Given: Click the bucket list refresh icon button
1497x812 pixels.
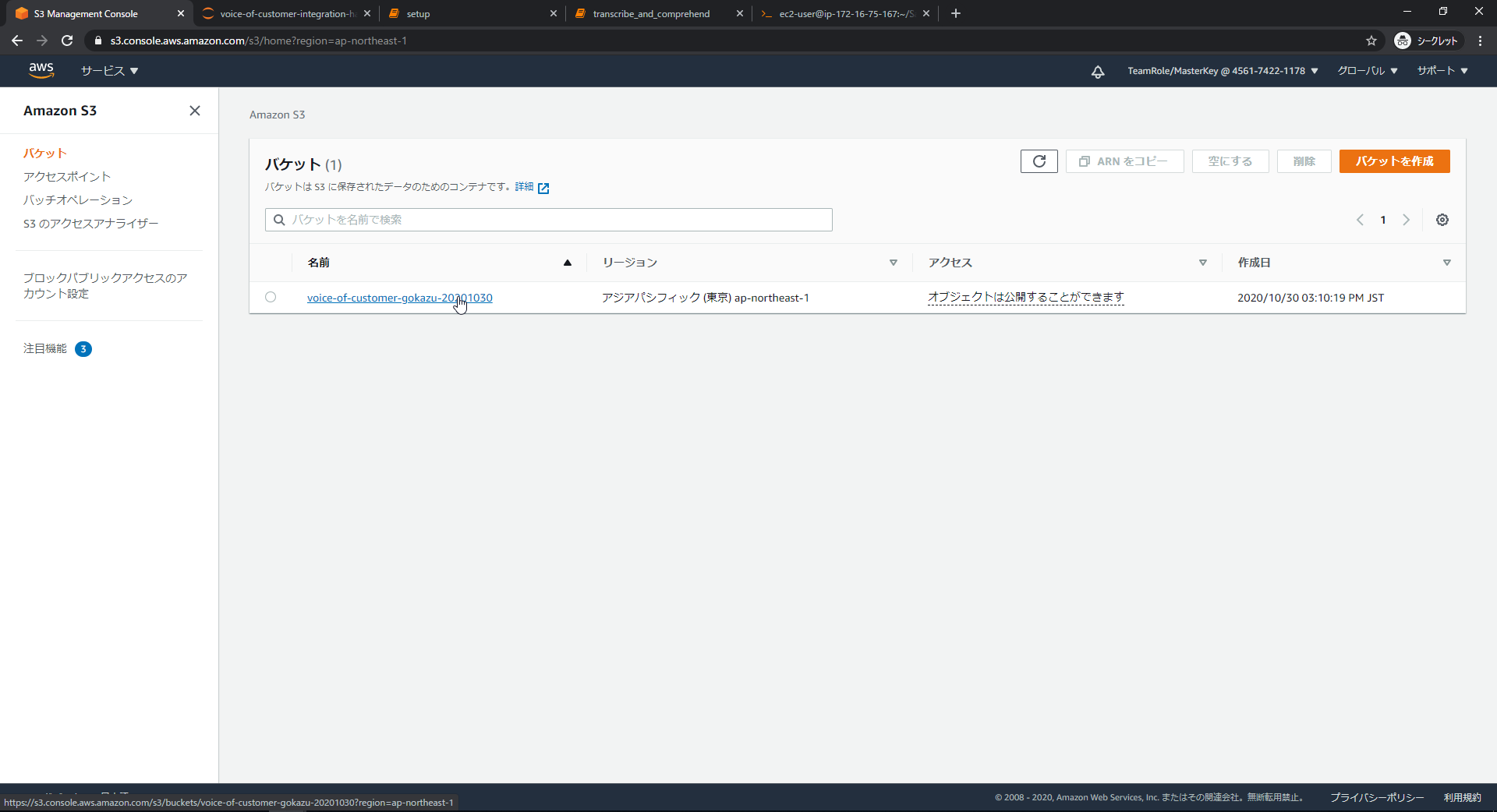Looking at the screenshot, I should 1039,161.
